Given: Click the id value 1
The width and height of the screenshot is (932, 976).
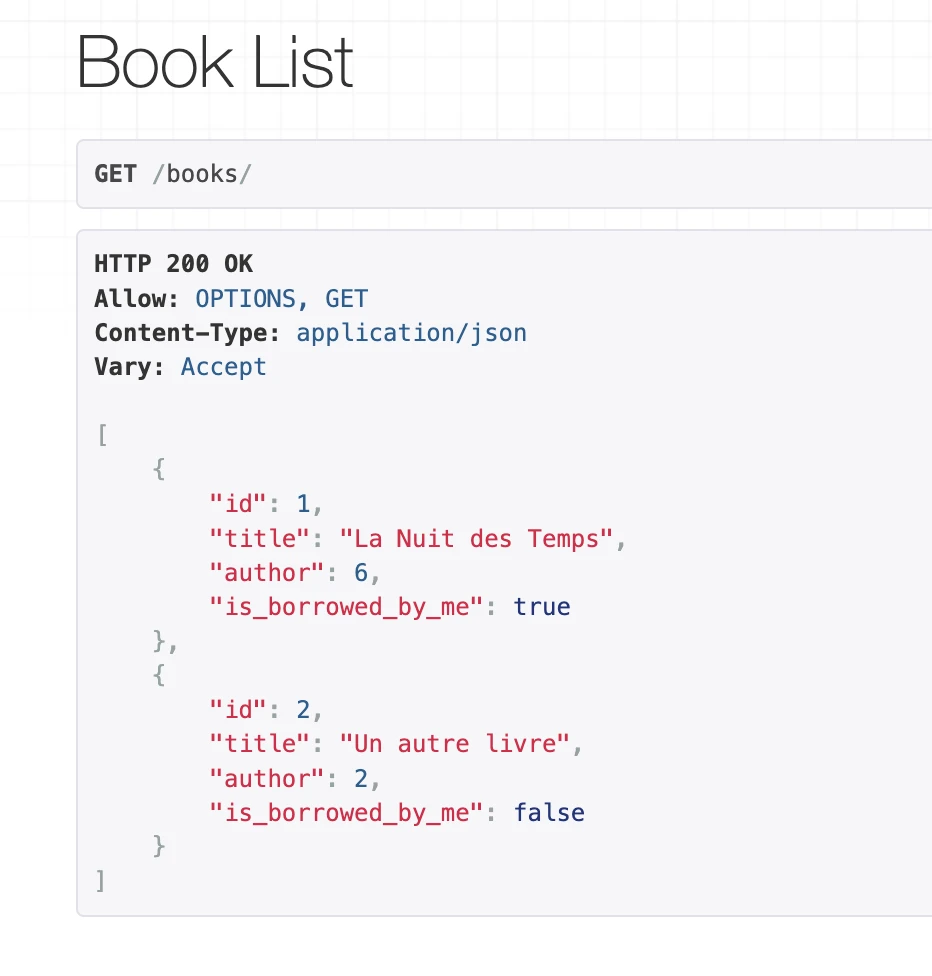Looking at the screenshot, I should coord(304,504).
